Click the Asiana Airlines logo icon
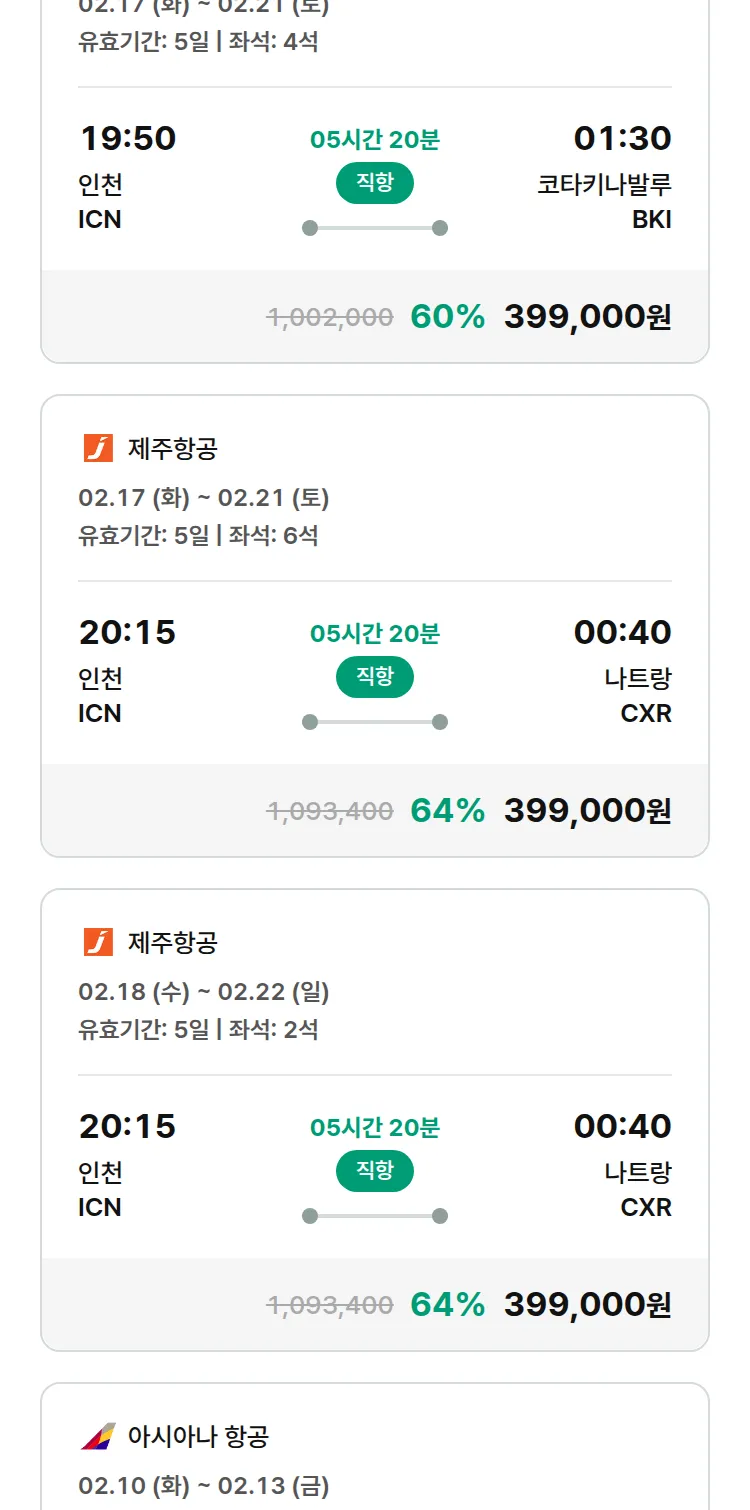Screen dimensions: 750x1510 point(98,1437)
